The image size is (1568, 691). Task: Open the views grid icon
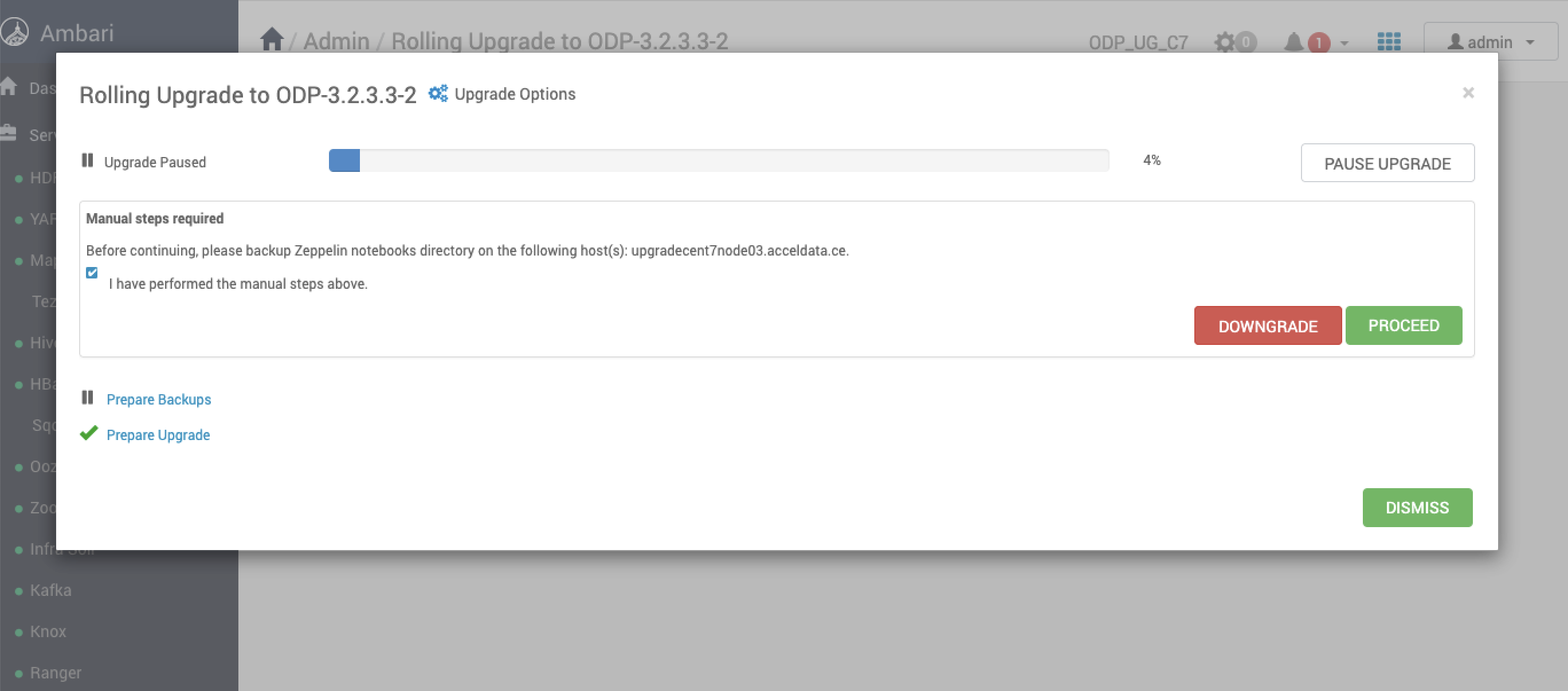click(1389, 41)
